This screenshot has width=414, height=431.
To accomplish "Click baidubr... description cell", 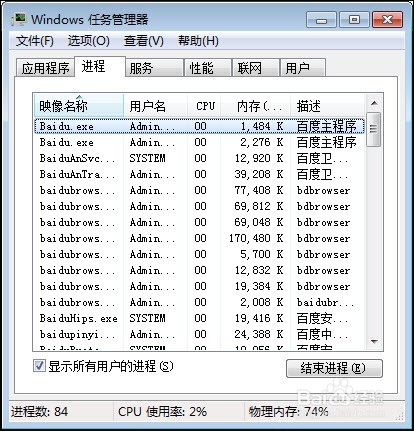I will tap(325, 302).
